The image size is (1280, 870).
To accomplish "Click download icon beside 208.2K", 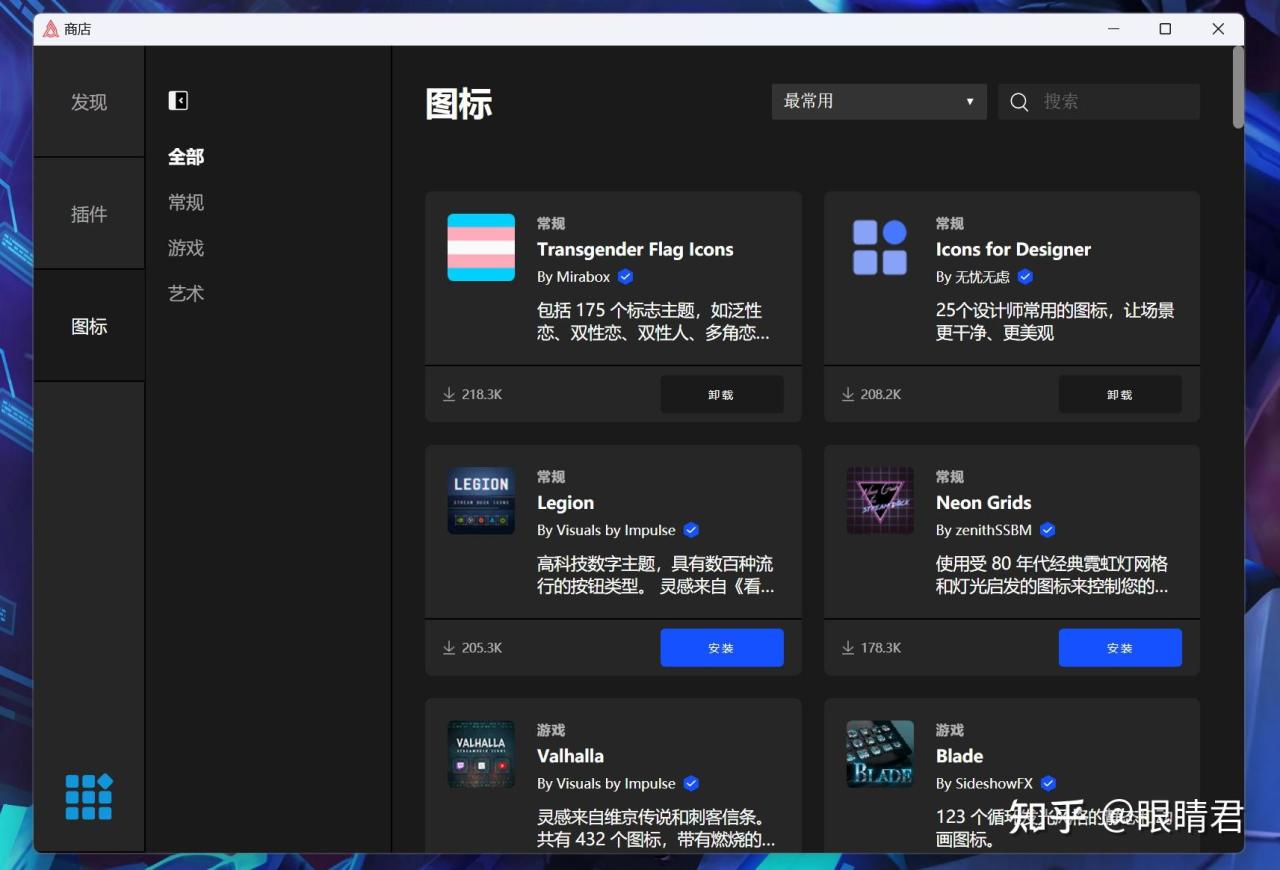I will pyautogui.click(x=848, y=394).
